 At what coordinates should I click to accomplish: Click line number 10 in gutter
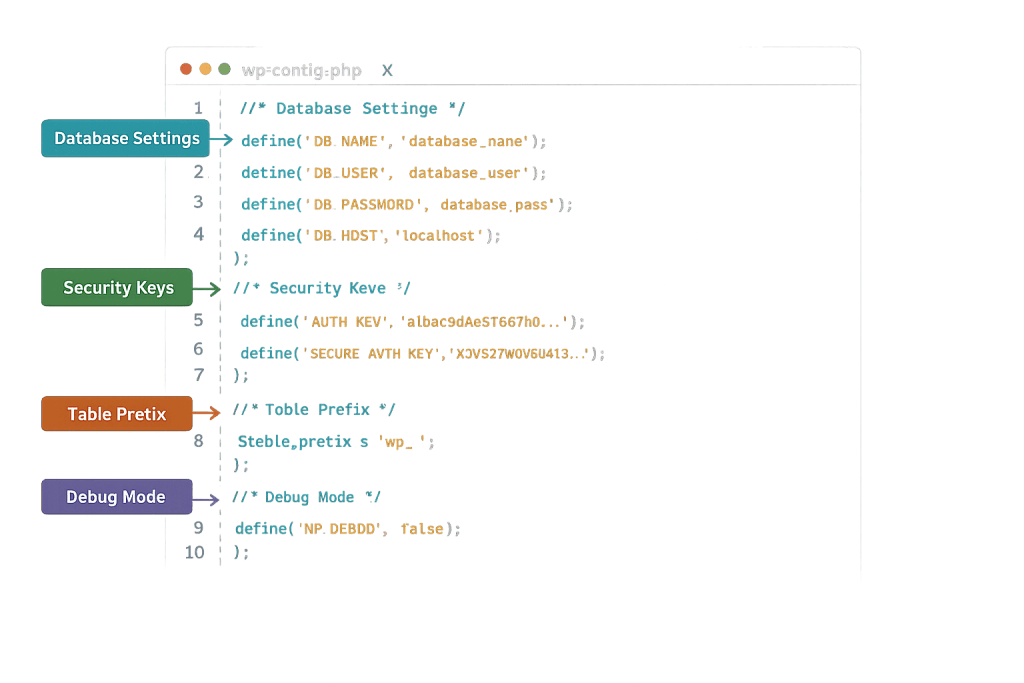[x=195, y=552]
